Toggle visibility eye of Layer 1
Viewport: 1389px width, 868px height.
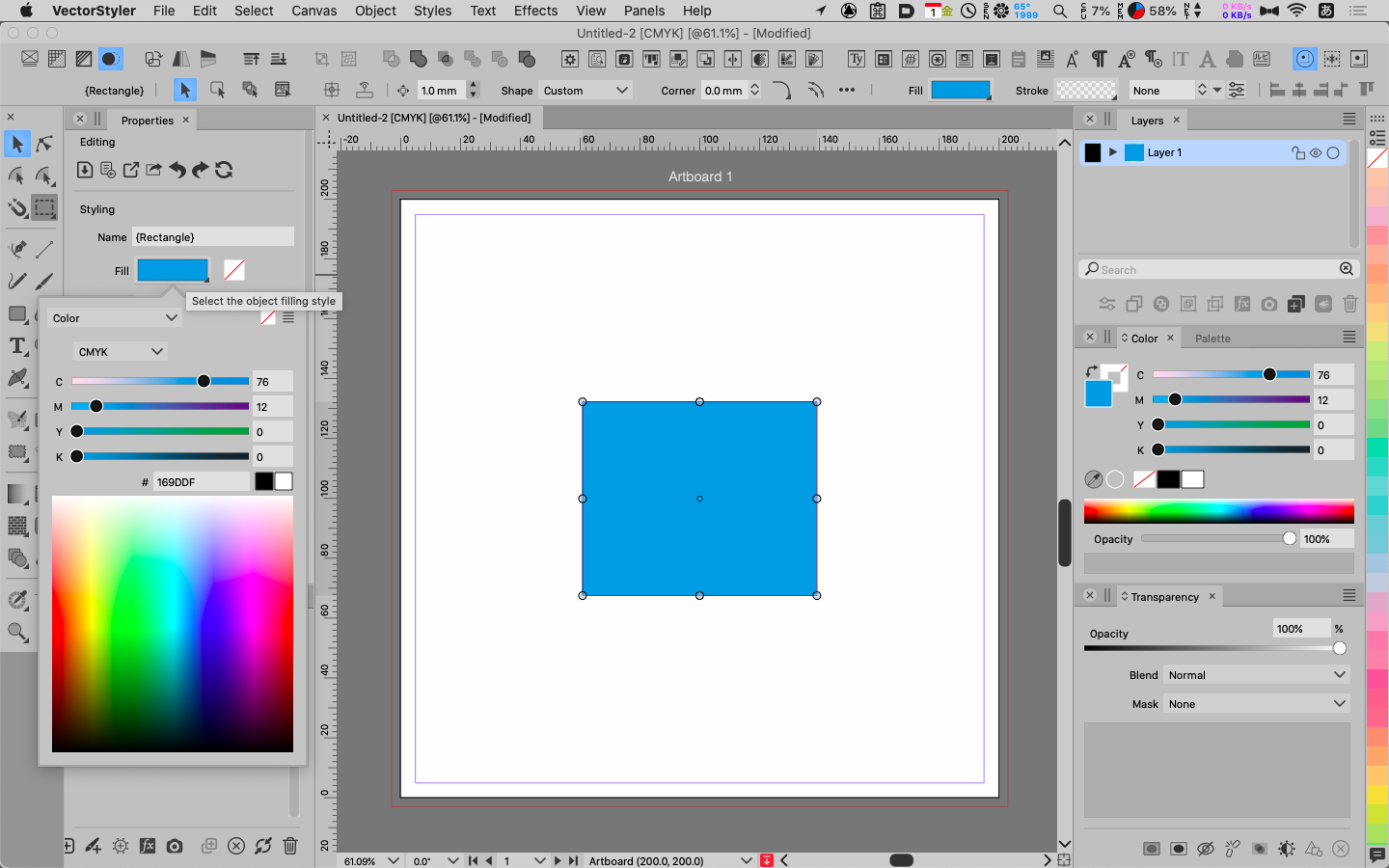point(1316,152)
